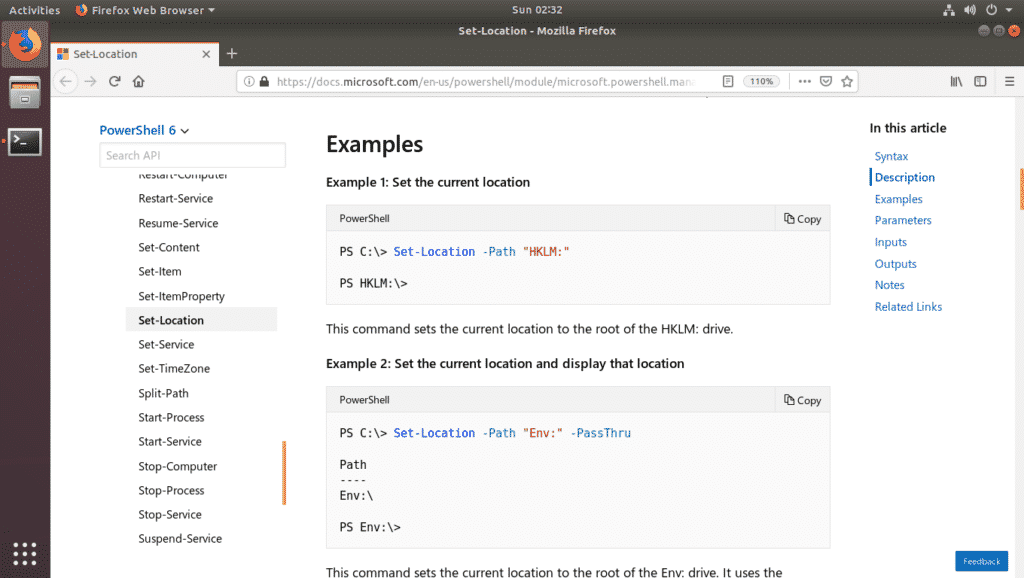Bookmark this page with the star icon

[847, 81]
